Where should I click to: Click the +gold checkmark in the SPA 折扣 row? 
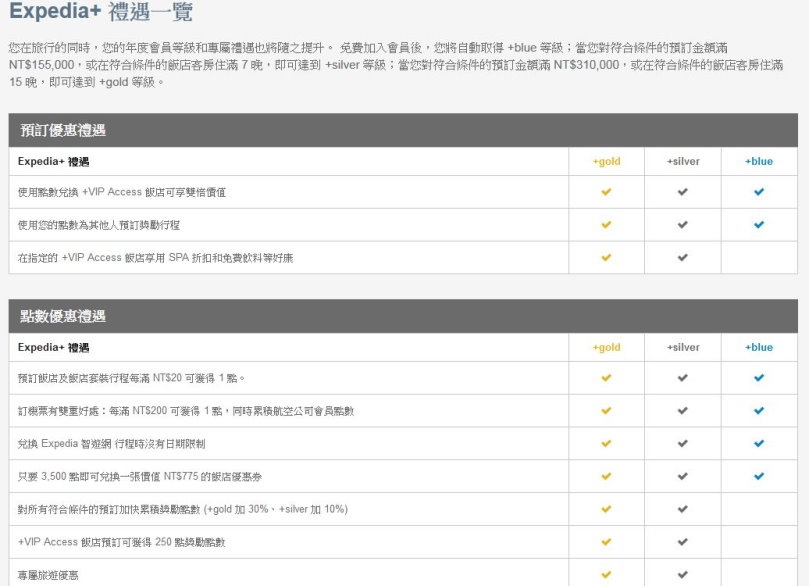tap(606, 257)
